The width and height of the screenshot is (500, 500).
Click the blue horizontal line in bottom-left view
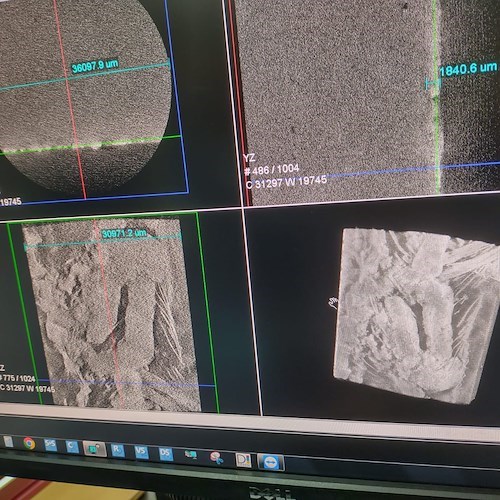point(127,383)
